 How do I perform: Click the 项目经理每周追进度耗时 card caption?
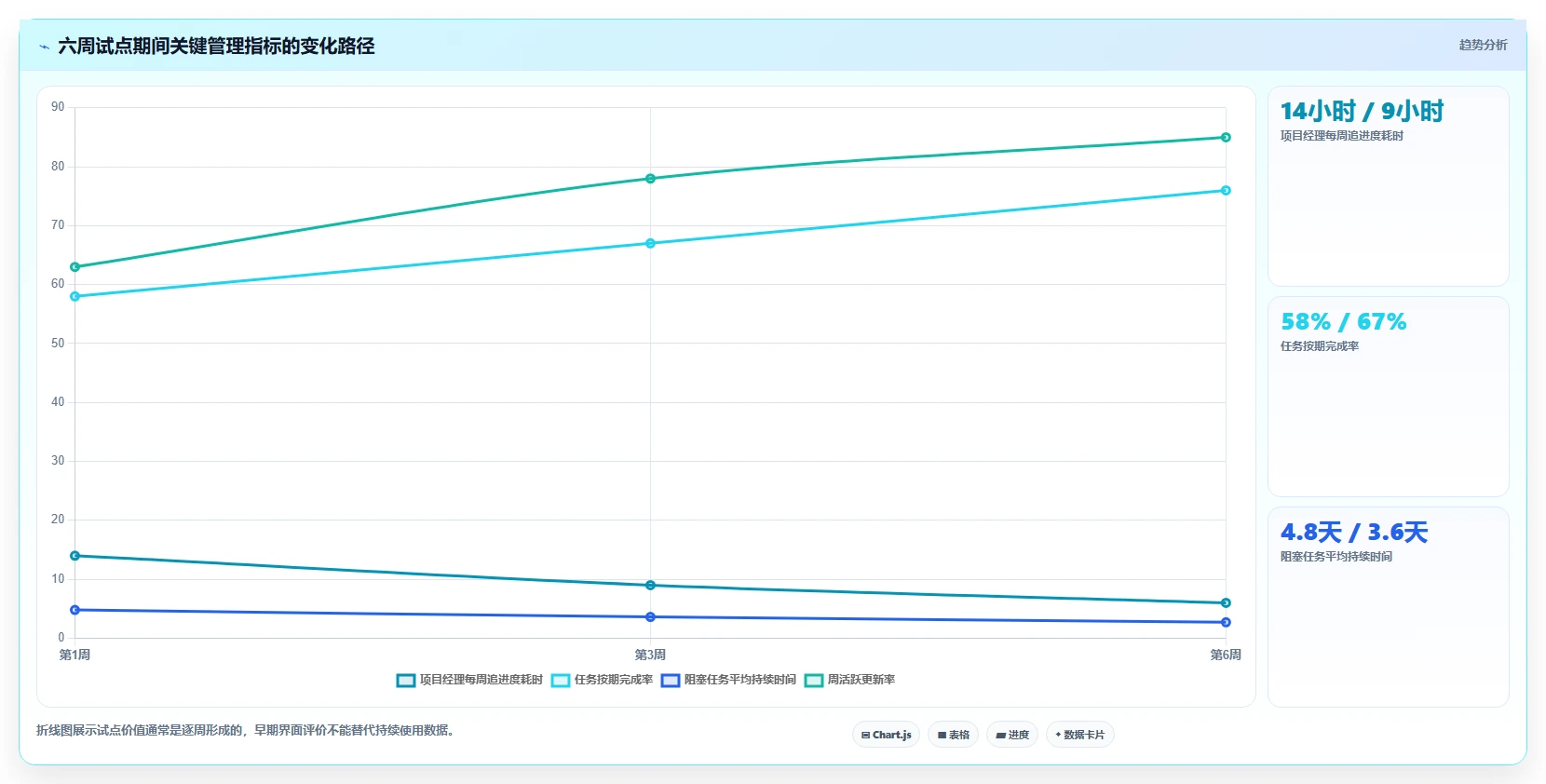point(1341,136)
